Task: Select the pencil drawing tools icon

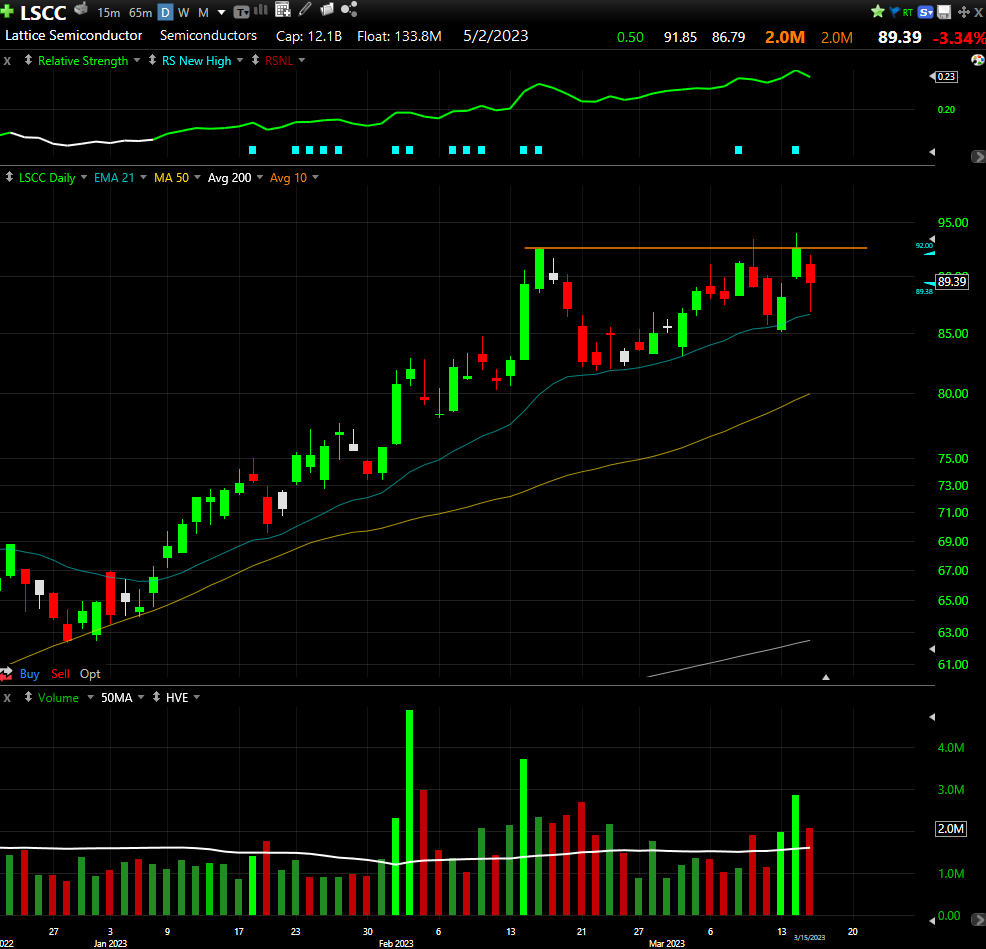Action: pyautogui.click(x=305, y=9)
